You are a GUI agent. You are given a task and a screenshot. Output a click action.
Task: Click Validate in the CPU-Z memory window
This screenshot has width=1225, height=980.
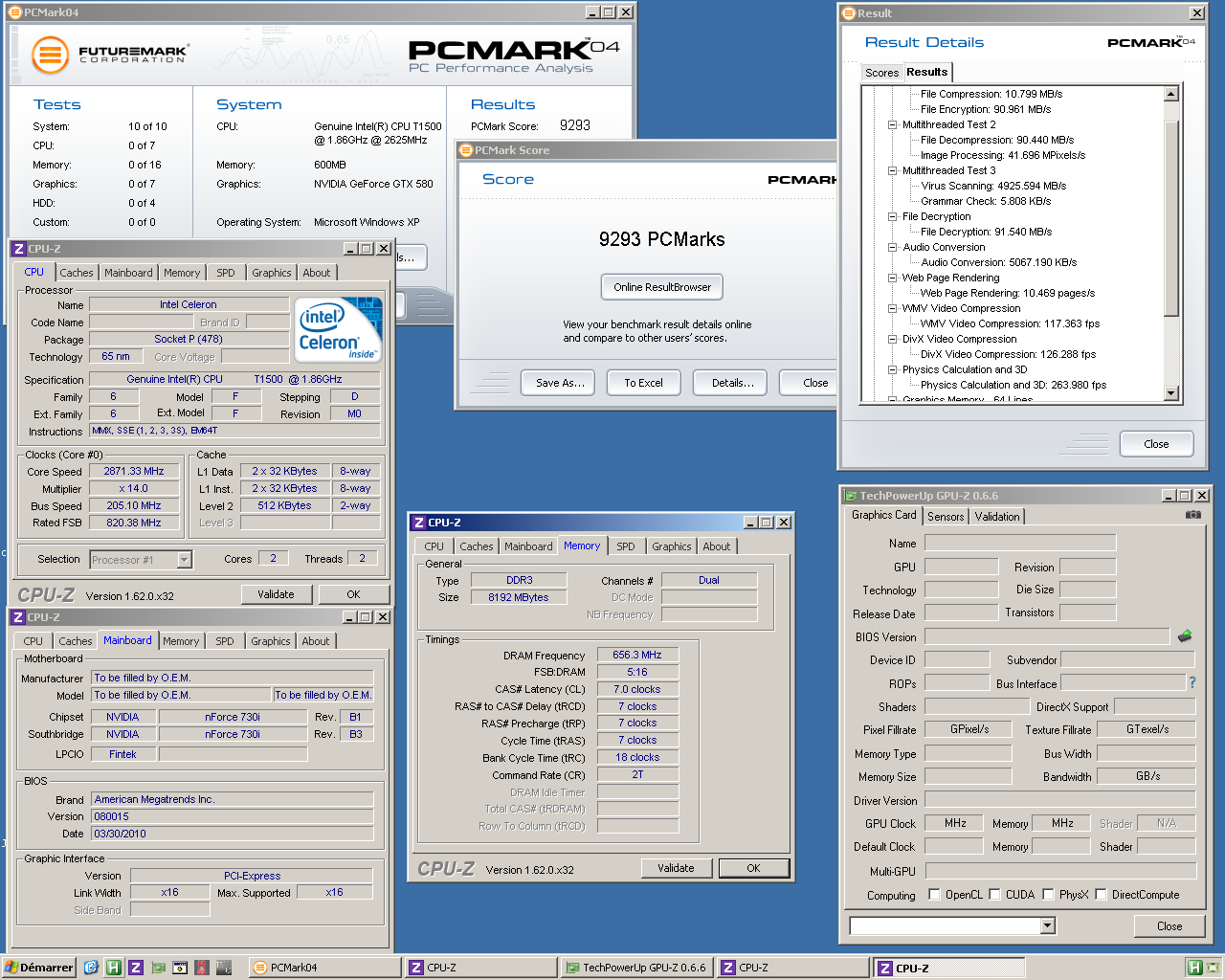point(676,868)
